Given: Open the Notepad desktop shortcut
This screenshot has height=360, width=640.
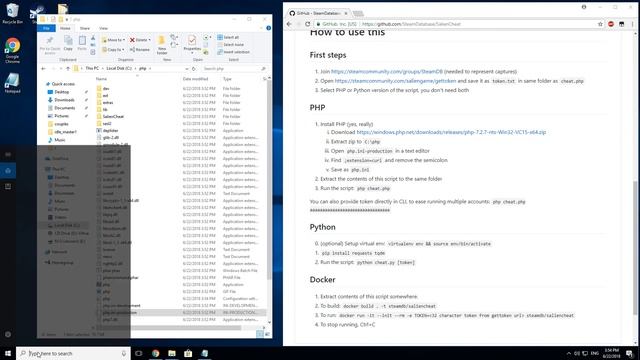Looking at the screenshot, I should coord(12,83).
